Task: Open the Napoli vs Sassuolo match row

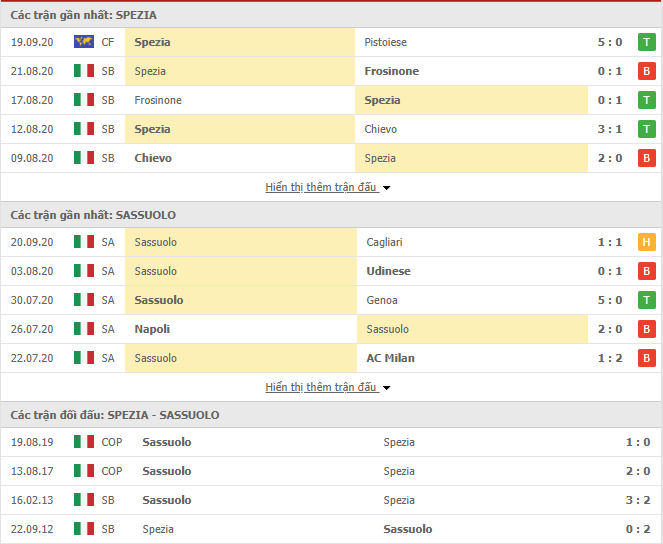Action: (x=331, y=329)
